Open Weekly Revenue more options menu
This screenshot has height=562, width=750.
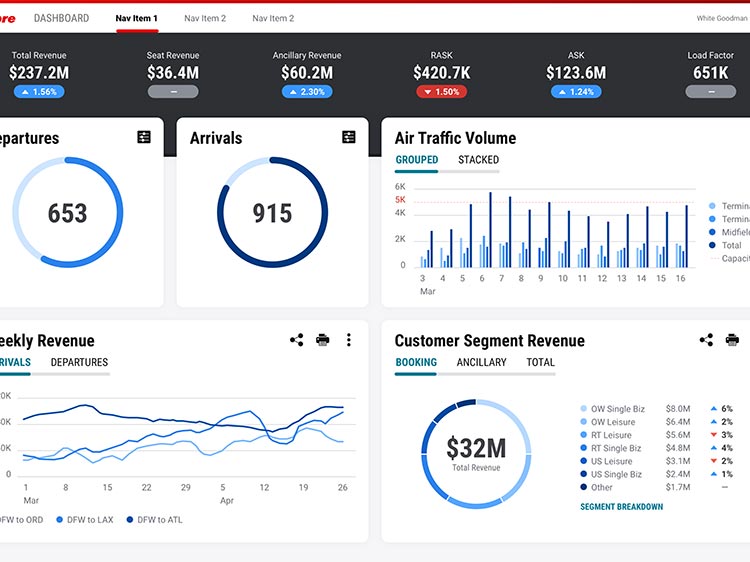click(x=348, y=340)
